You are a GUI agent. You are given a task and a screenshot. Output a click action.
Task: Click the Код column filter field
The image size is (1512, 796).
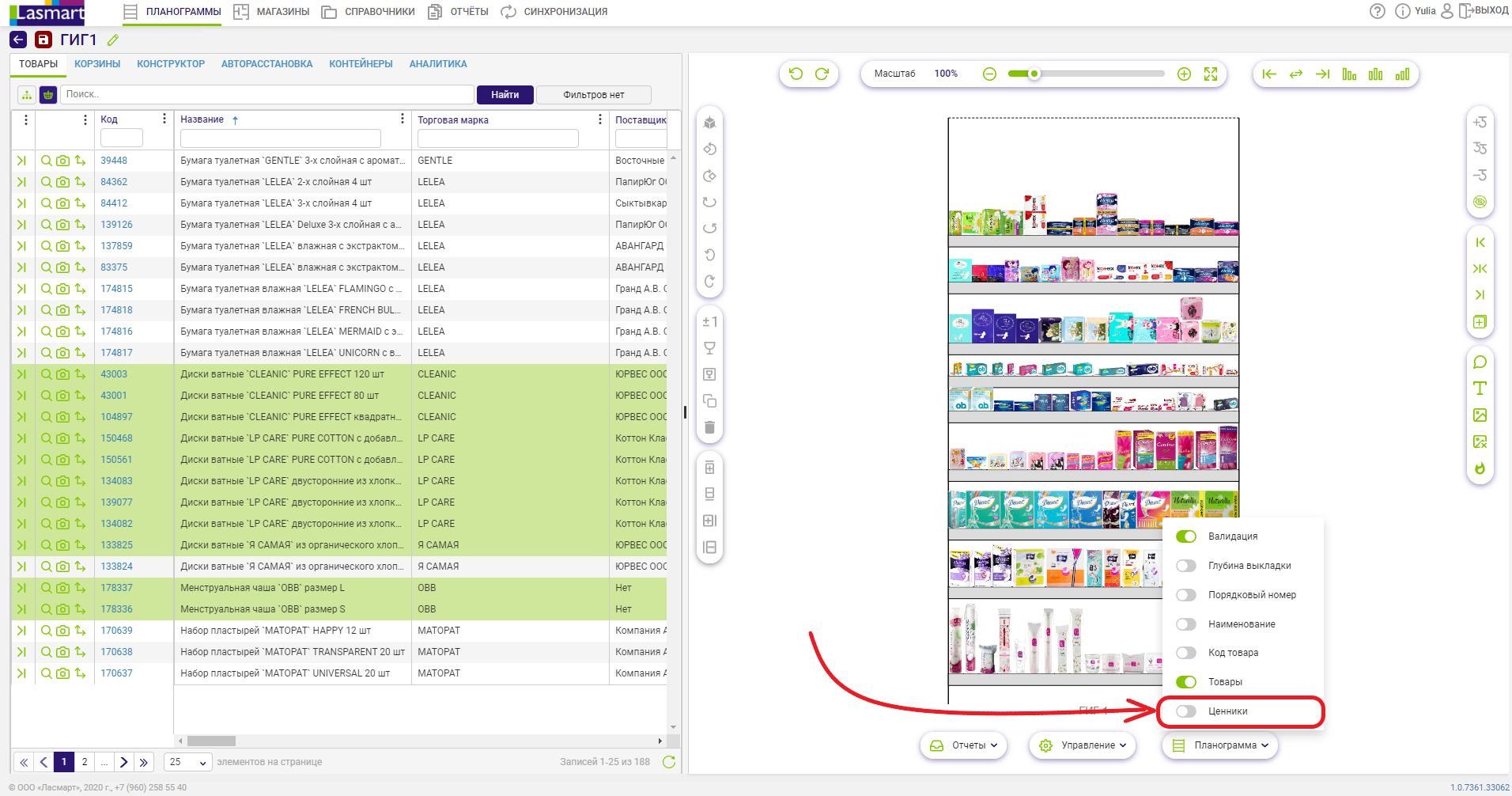tap(122, 138)
